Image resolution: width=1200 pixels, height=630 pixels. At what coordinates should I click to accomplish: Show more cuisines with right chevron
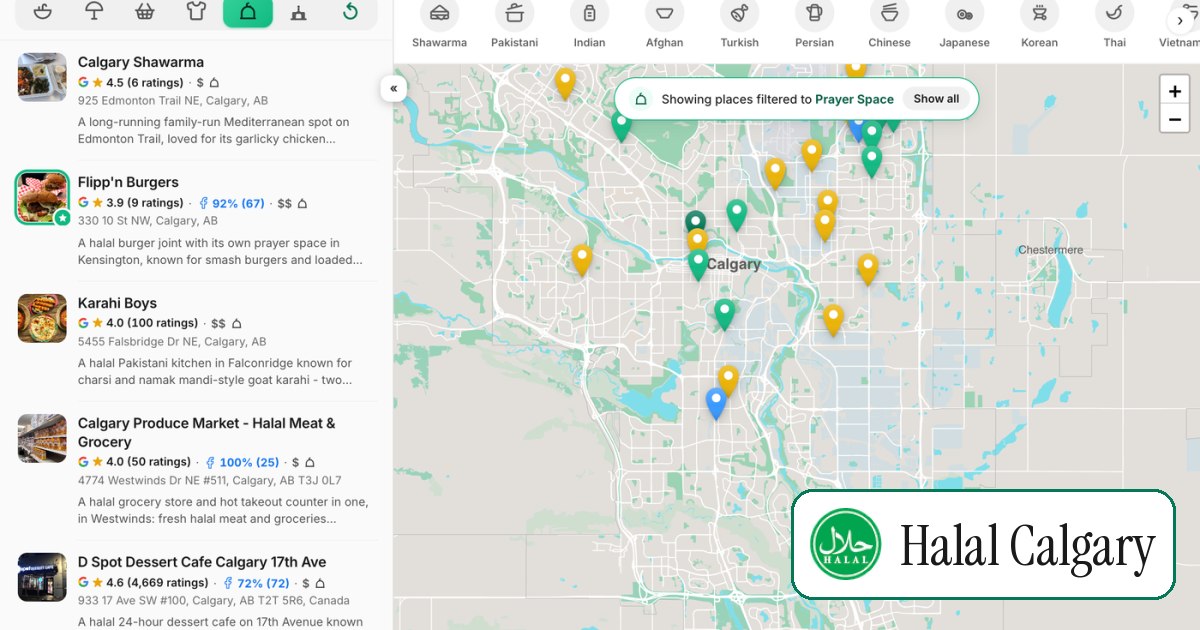[x=1180, y=20]
